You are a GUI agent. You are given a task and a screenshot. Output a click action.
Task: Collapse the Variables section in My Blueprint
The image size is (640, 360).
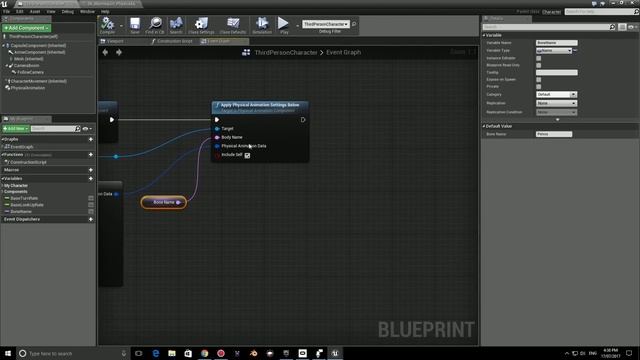tap(2, 178)
